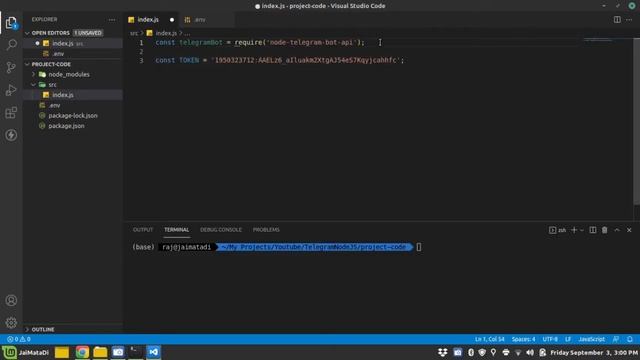Open the Search view

tap(11, 44)
